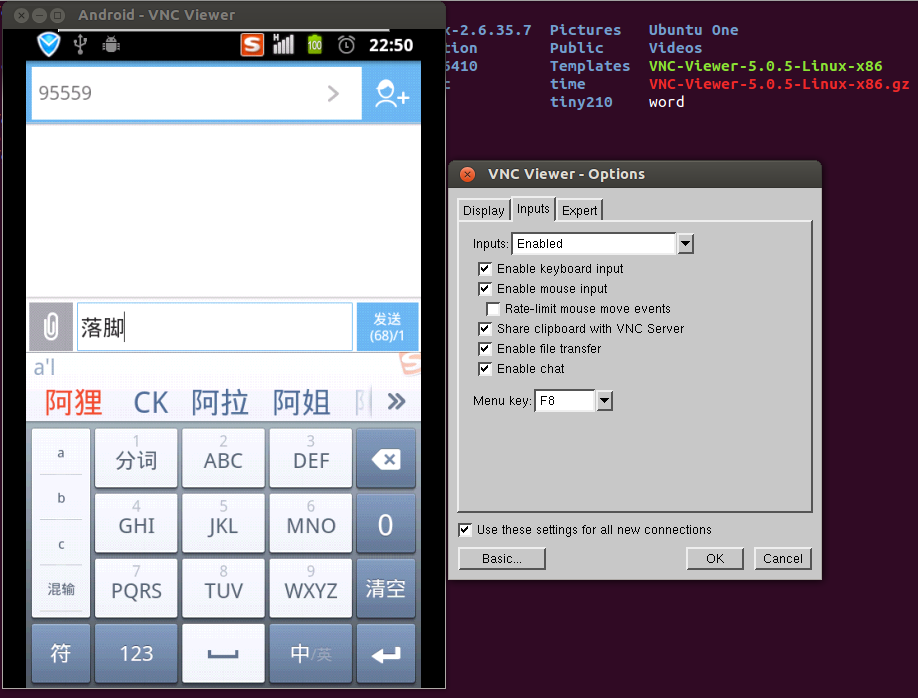
Task: Choose candidate 阿拉
Action: (x=220, y=402)
